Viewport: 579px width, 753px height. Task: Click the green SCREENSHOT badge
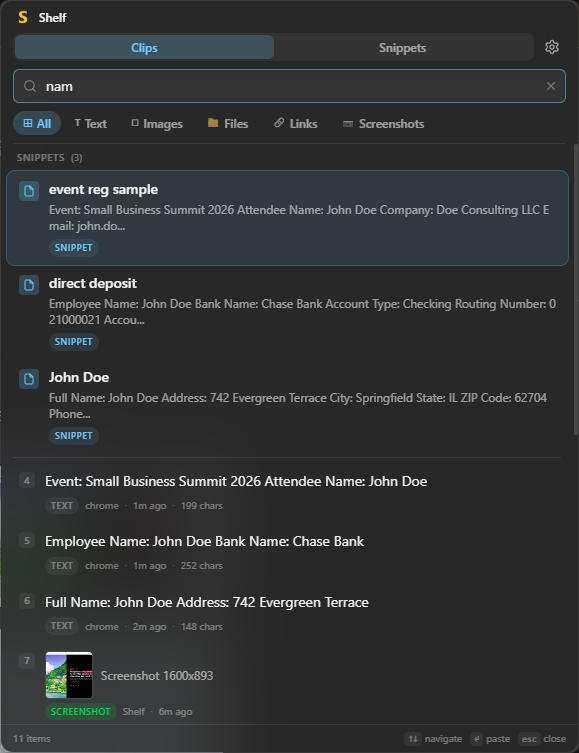[81, 712]
